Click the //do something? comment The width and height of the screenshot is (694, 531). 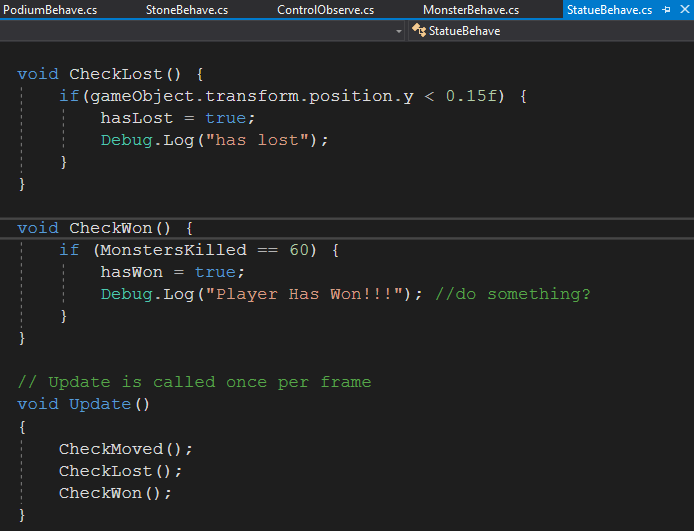coord(513,294)
